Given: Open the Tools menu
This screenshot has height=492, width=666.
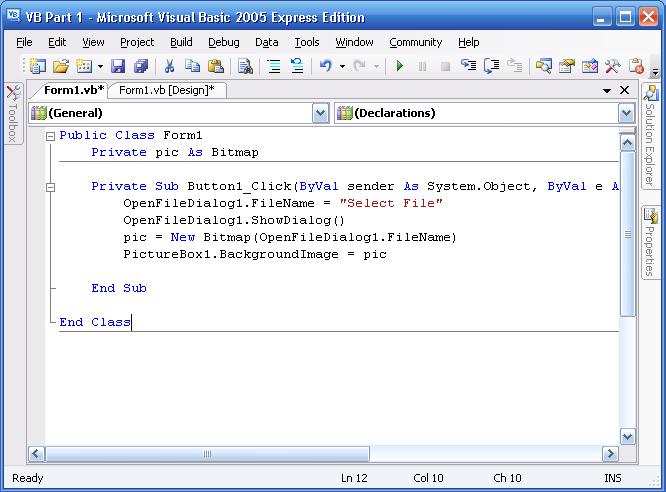Looking at the screenshot, I should [x=307, y=42].
